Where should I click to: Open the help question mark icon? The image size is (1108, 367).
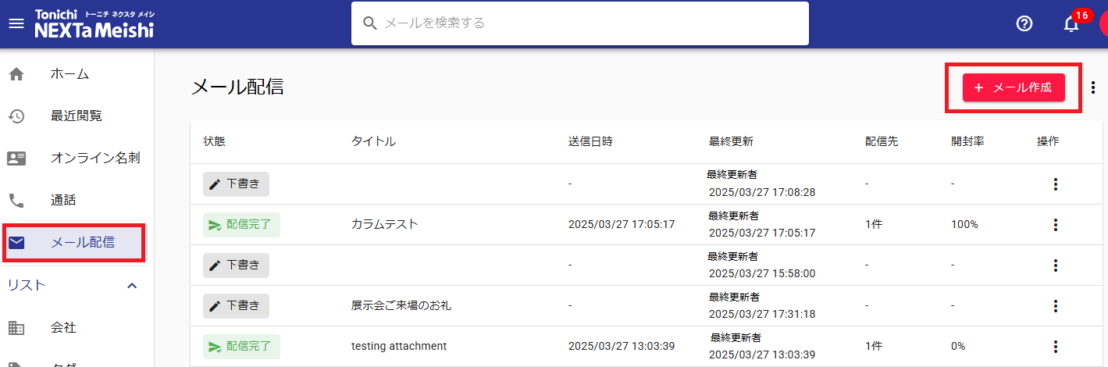click(1024, 23)
